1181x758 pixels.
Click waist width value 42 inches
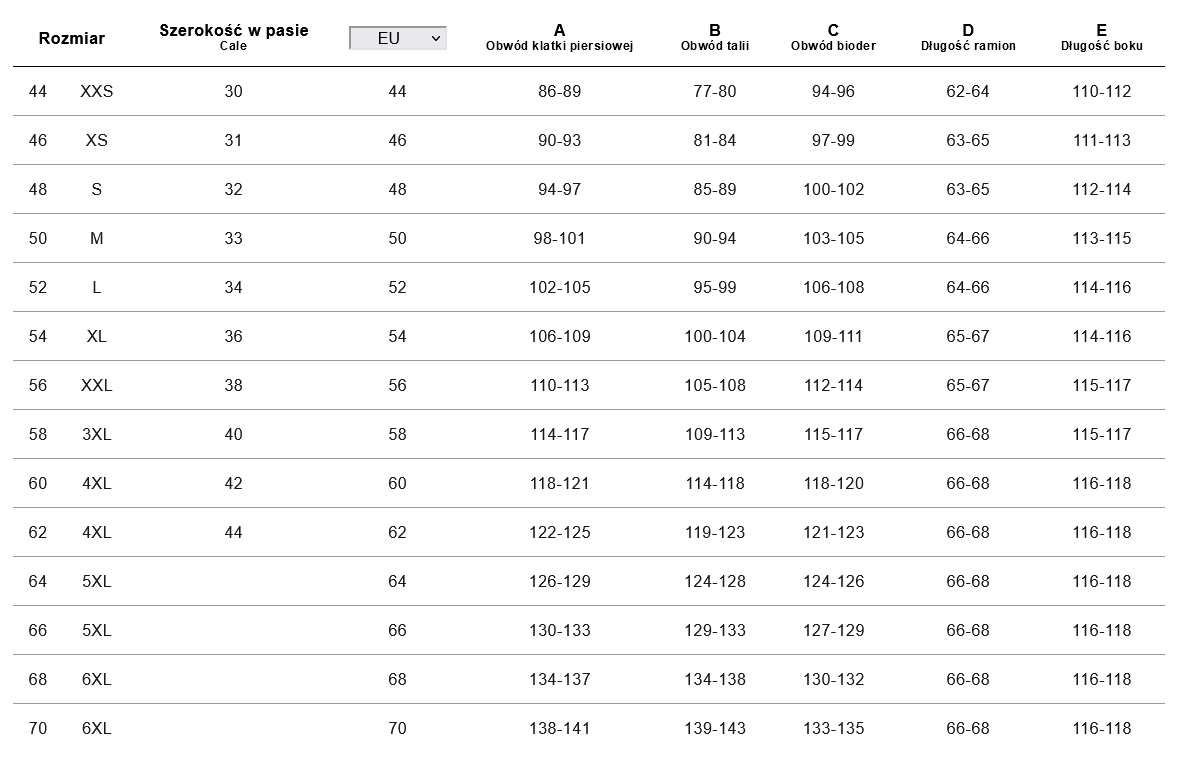coord(233,484)
